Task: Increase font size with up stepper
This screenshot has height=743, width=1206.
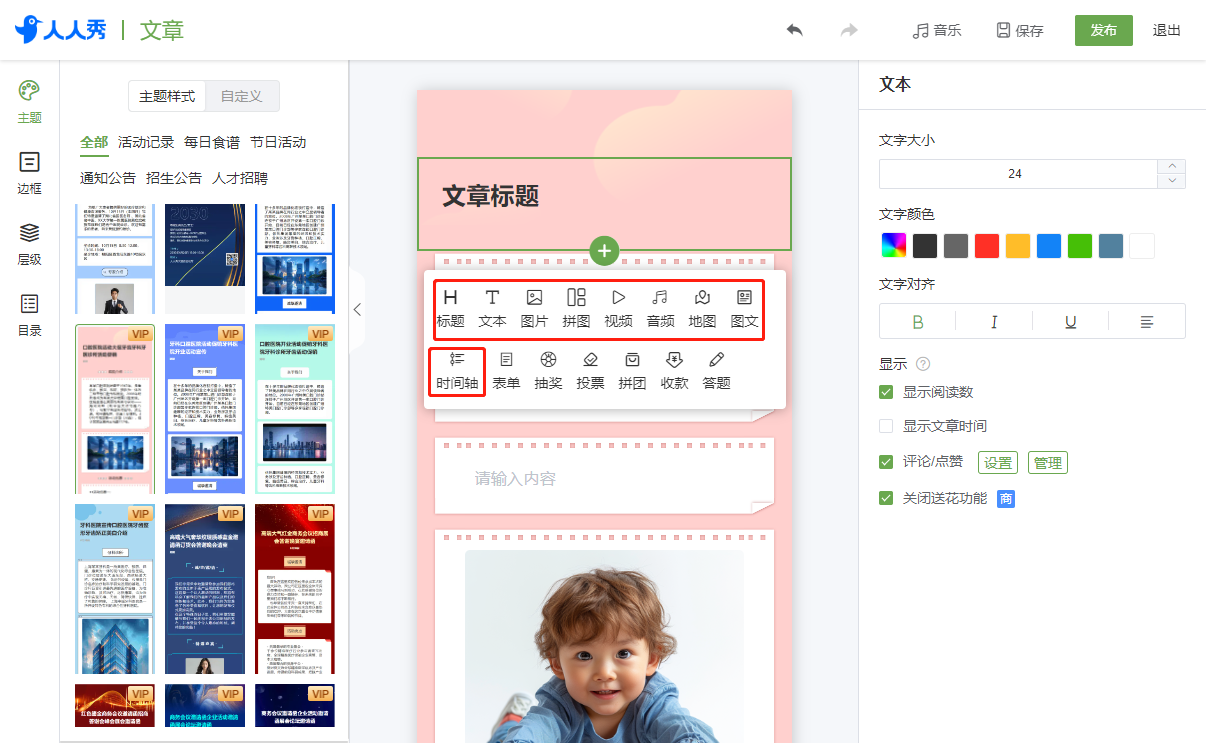Action: (1172, 166)
